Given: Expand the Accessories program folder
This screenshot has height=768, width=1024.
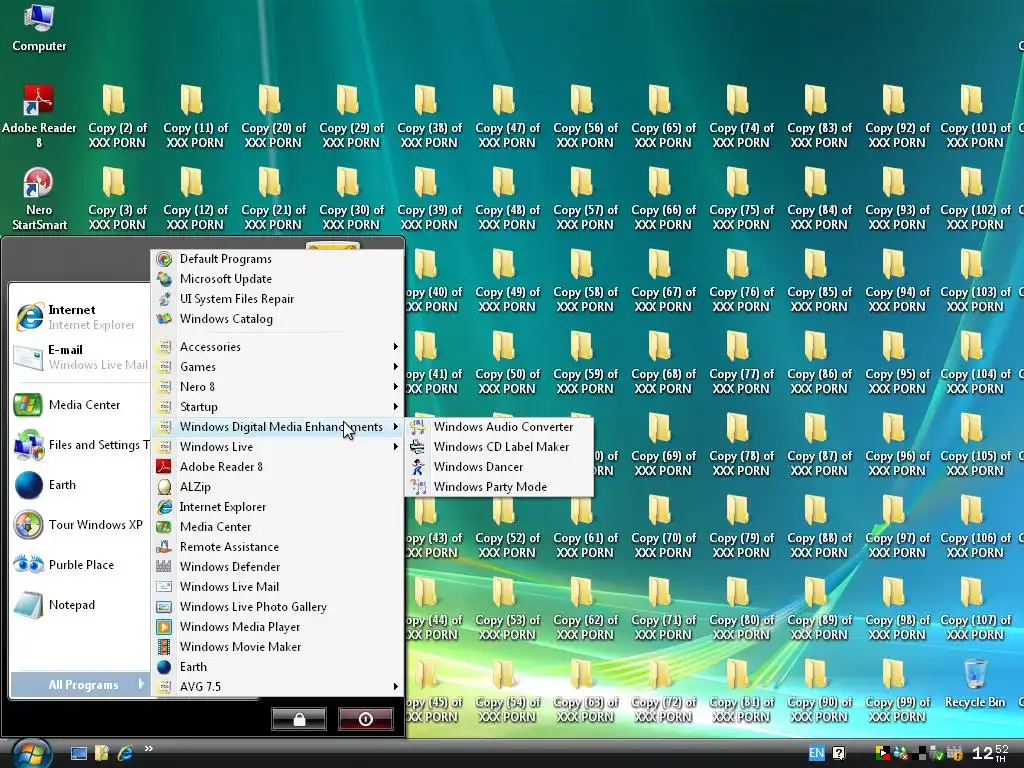Looking at the screenshot, I should tap(278, 347).
